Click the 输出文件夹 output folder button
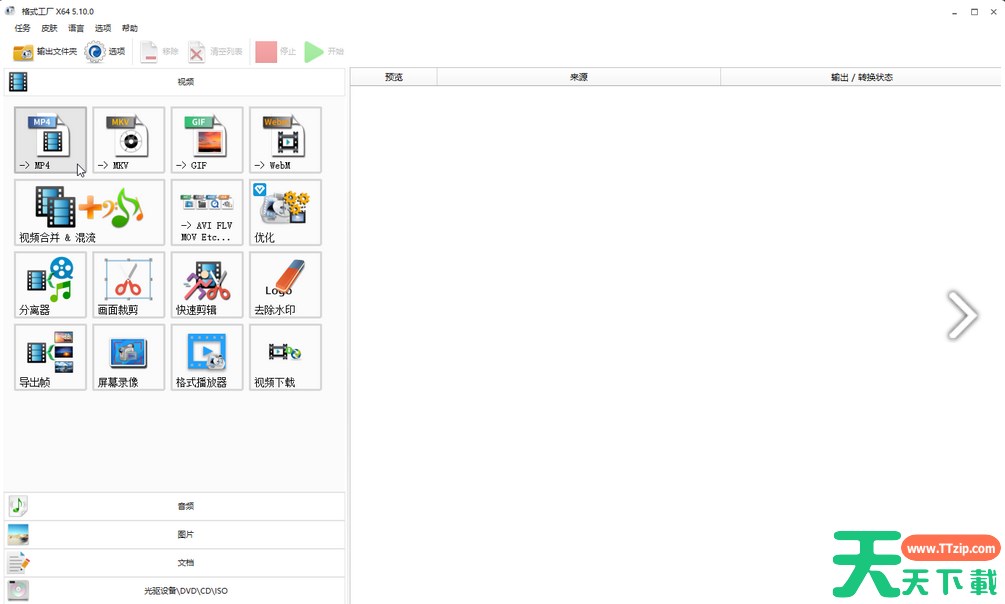The height and width of the screenshot is (604, 1005). (x=45, y=51)
